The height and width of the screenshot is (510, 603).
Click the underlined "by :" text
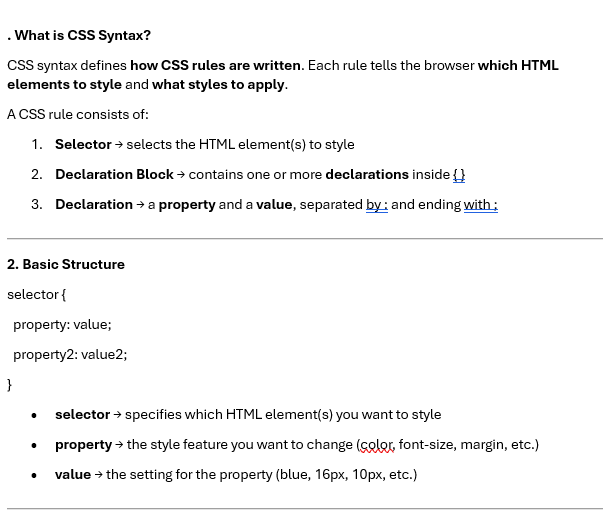[376, 205]
